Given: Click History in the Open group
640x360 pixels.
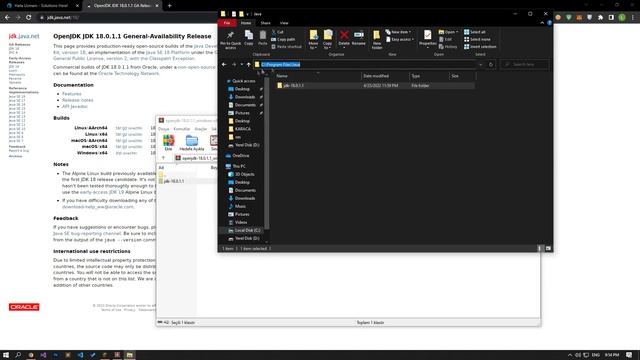Looking at the screenshot, I should 448,47.
